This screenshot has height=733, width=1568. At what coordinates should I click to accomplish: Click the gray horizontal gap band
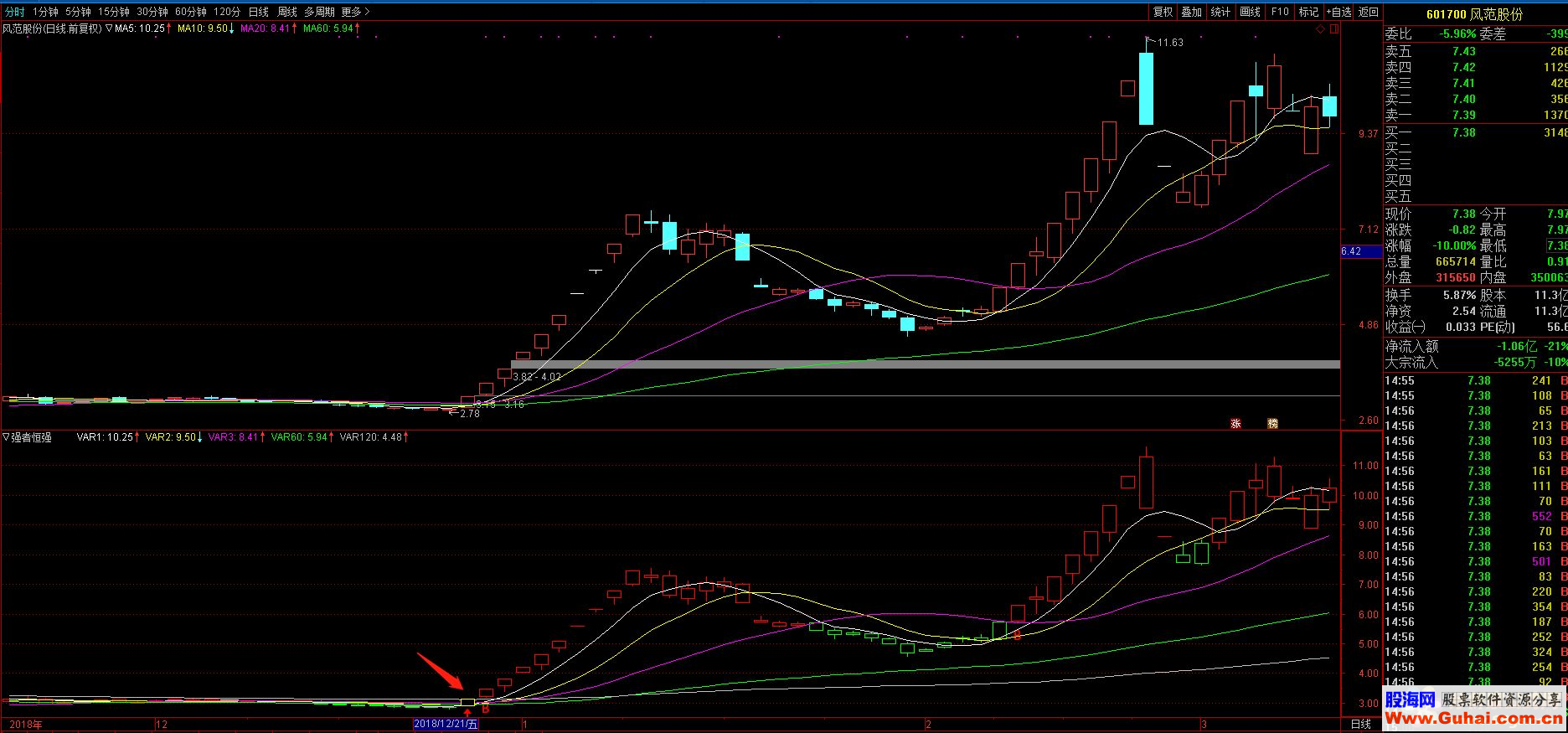coord(925,364)
